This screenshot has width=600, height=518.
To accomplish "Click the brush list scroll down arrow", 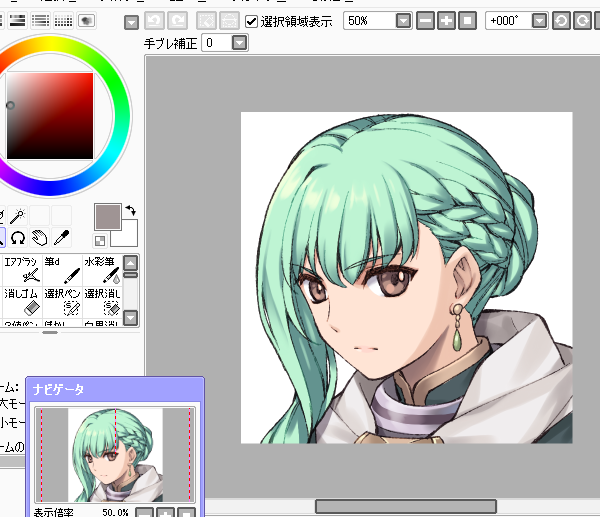I will [x=130, y=318].
